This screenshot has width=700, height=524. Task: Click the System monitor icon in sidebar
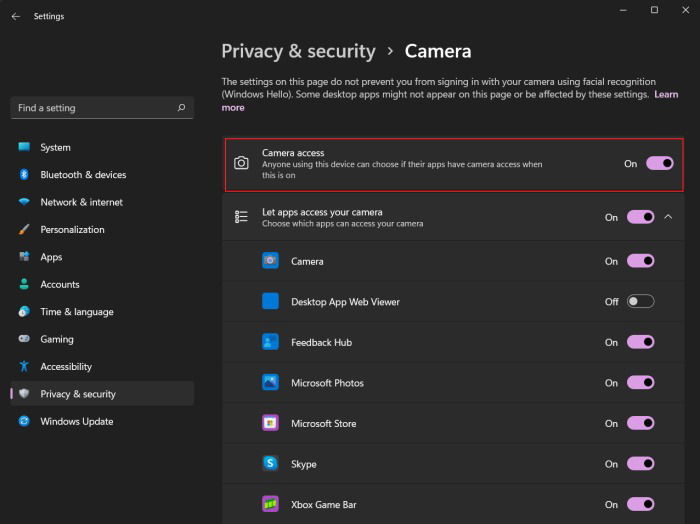pos(24,147)
